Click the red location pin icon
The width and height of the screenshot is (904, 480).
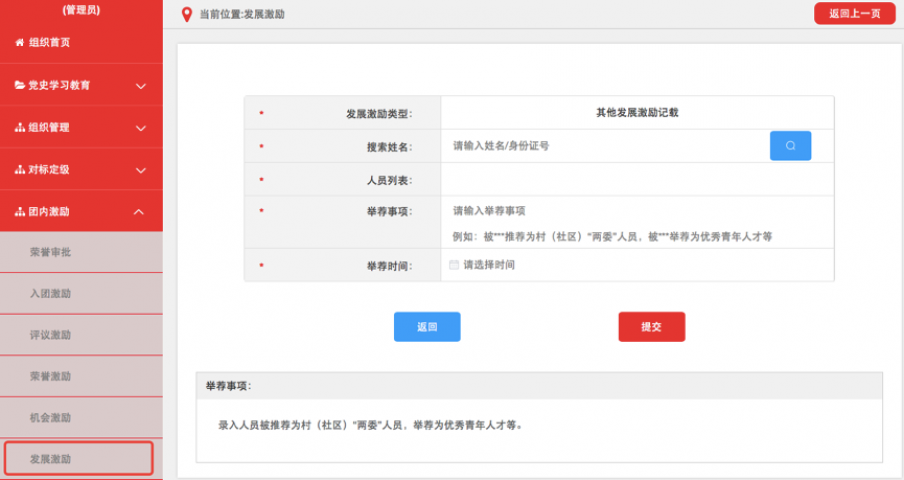(185, 14)
